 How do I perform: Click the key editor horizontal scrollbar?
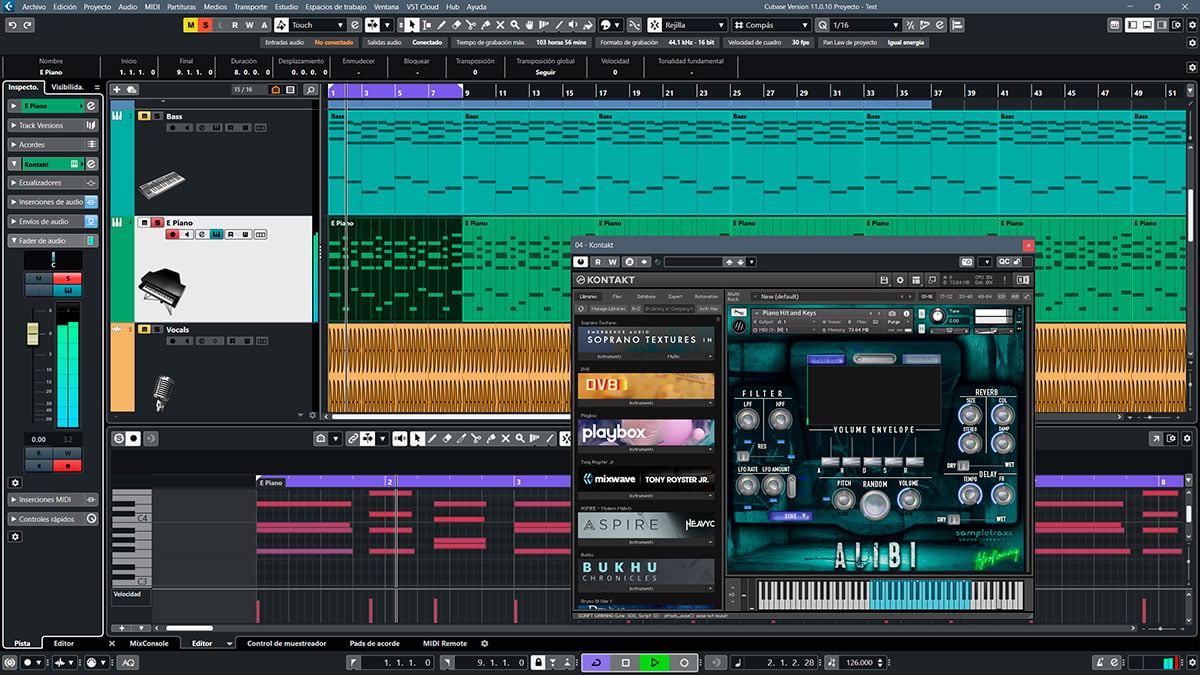[x=189, y=628]
